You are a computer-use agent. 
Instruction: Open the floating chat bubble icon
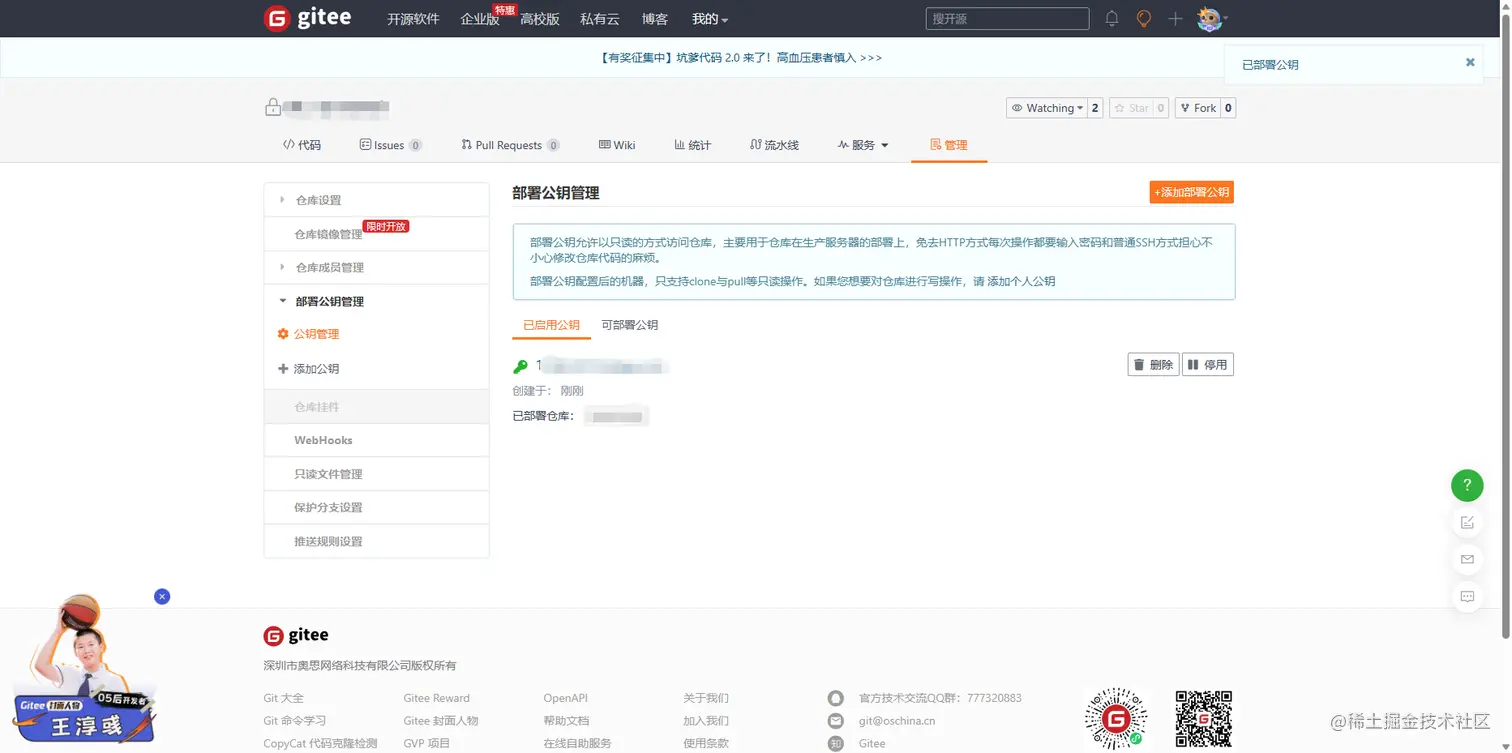[x=1467, y=596]
